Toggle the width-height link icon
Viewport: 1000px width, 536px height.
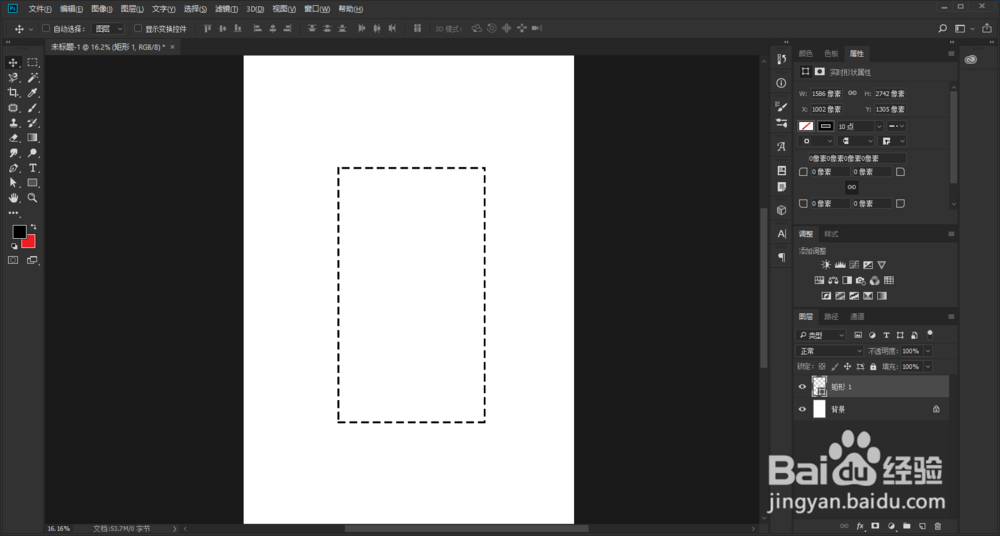tap(852, 93)
